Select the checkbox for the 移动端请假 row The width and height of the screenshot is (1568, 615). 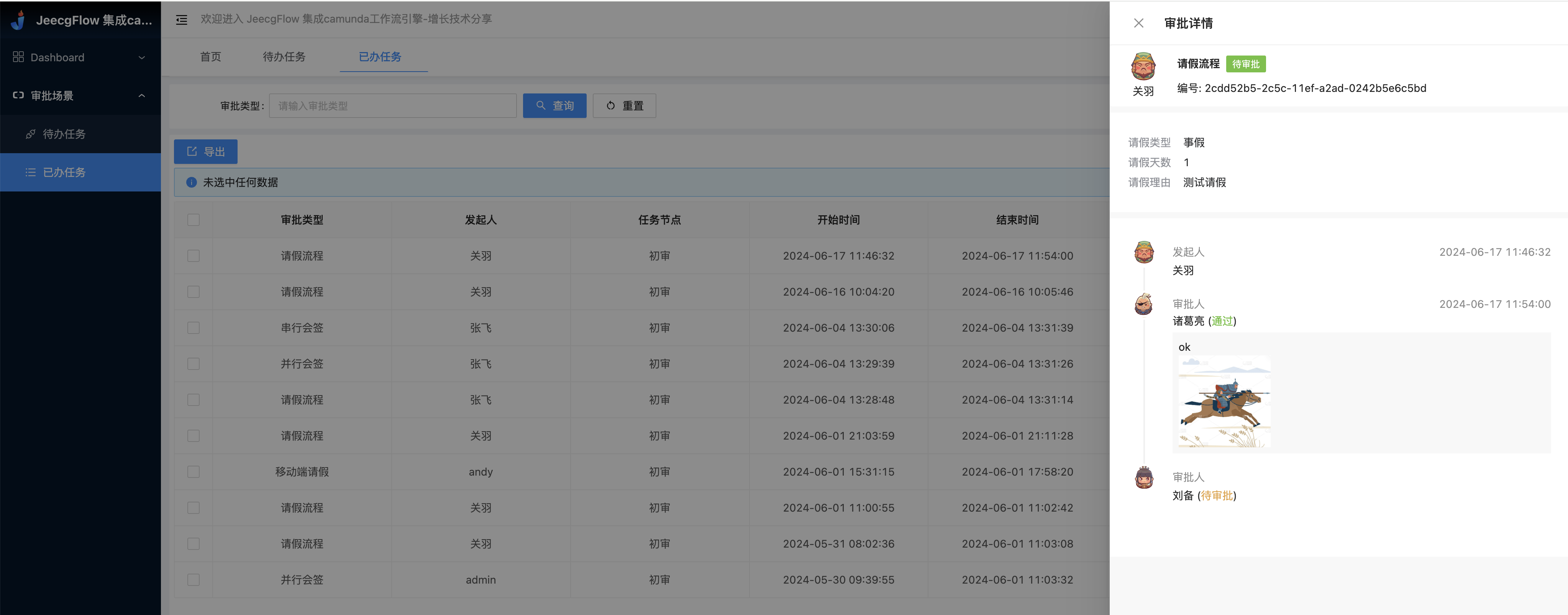tap(194, 471)
